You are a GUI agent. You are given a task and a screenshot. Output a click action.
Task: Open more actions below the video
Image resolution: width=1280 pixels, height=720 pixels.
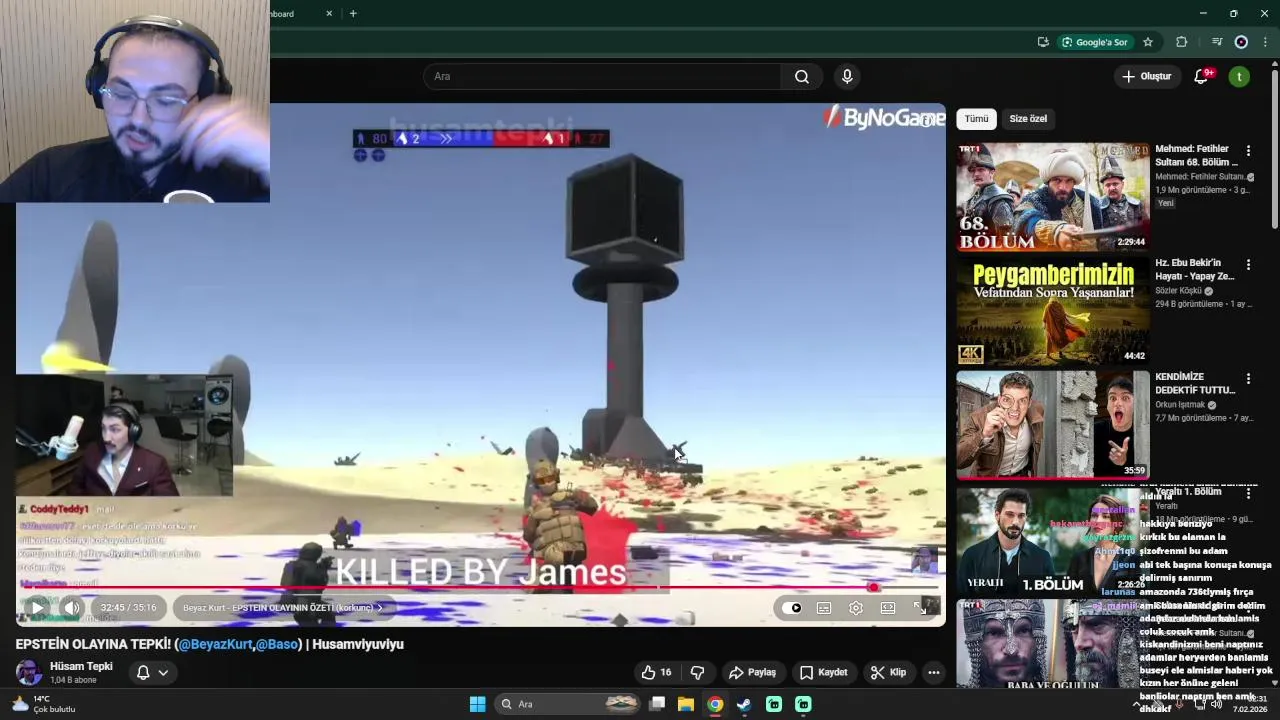933,672
